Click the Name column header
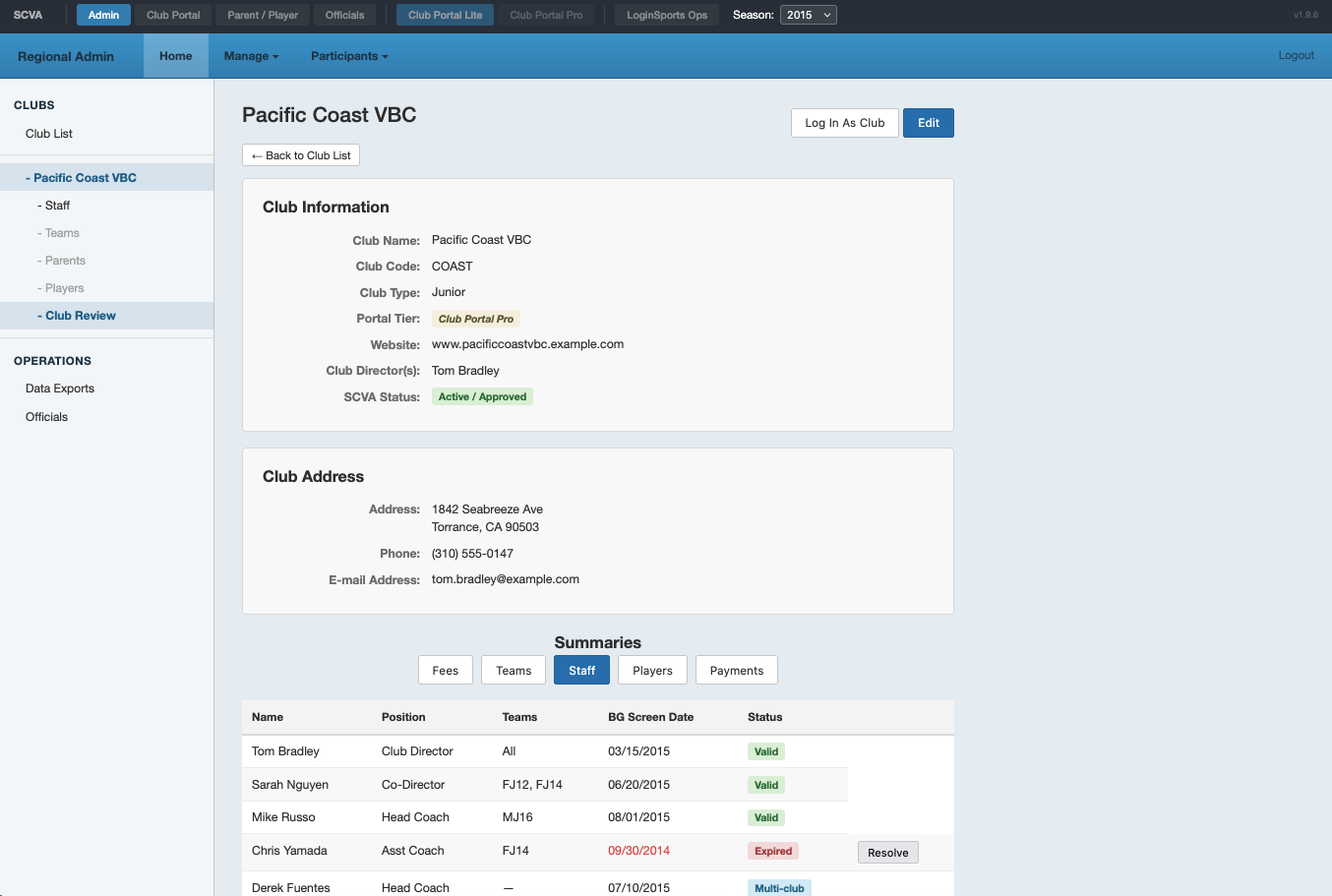The height and width of the screenshot is (896, 1332). (x=268, y=717)
